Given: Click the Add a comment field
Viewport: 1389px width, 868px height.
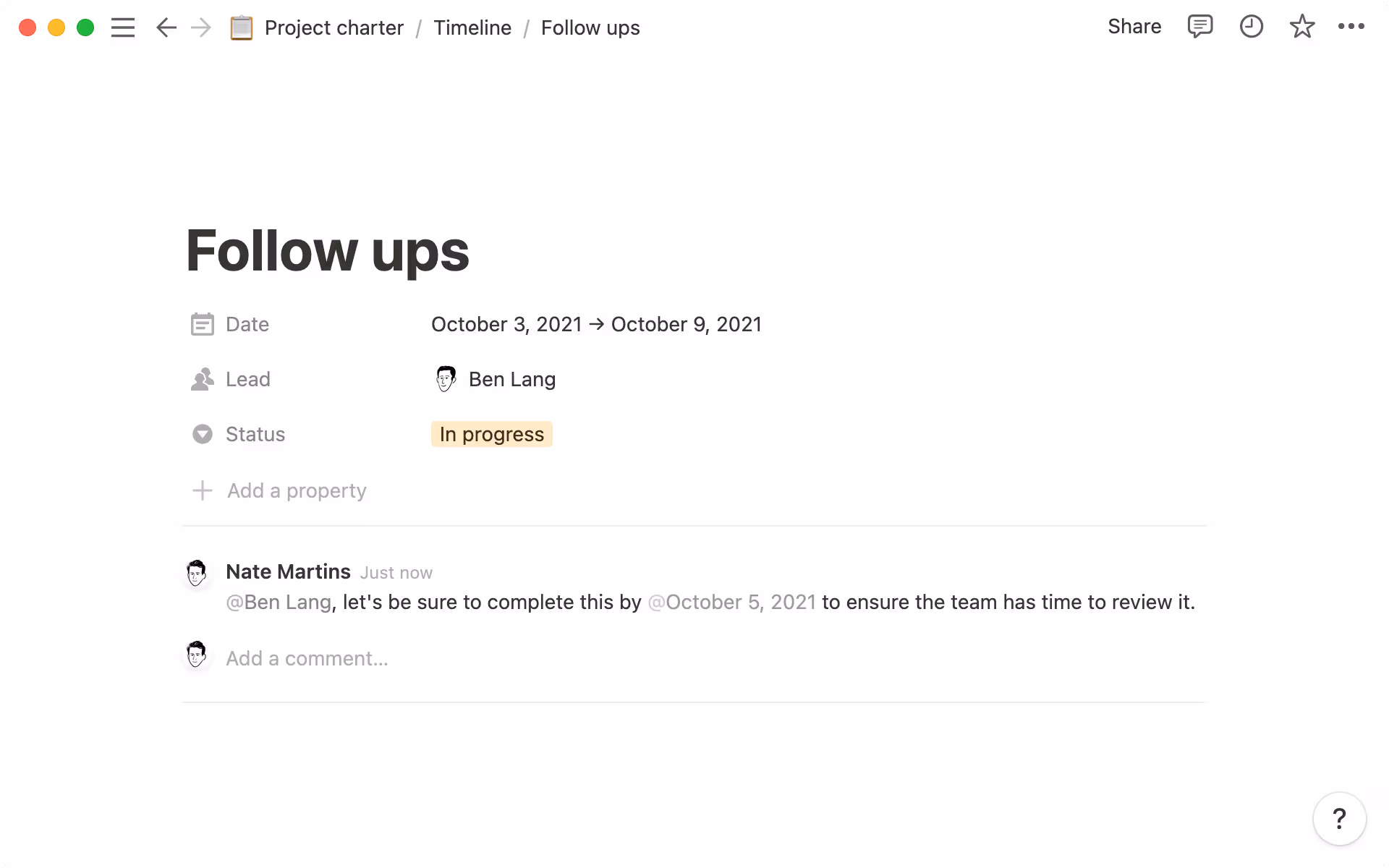Looking at the screenshot, I should (x=307, y=658).
